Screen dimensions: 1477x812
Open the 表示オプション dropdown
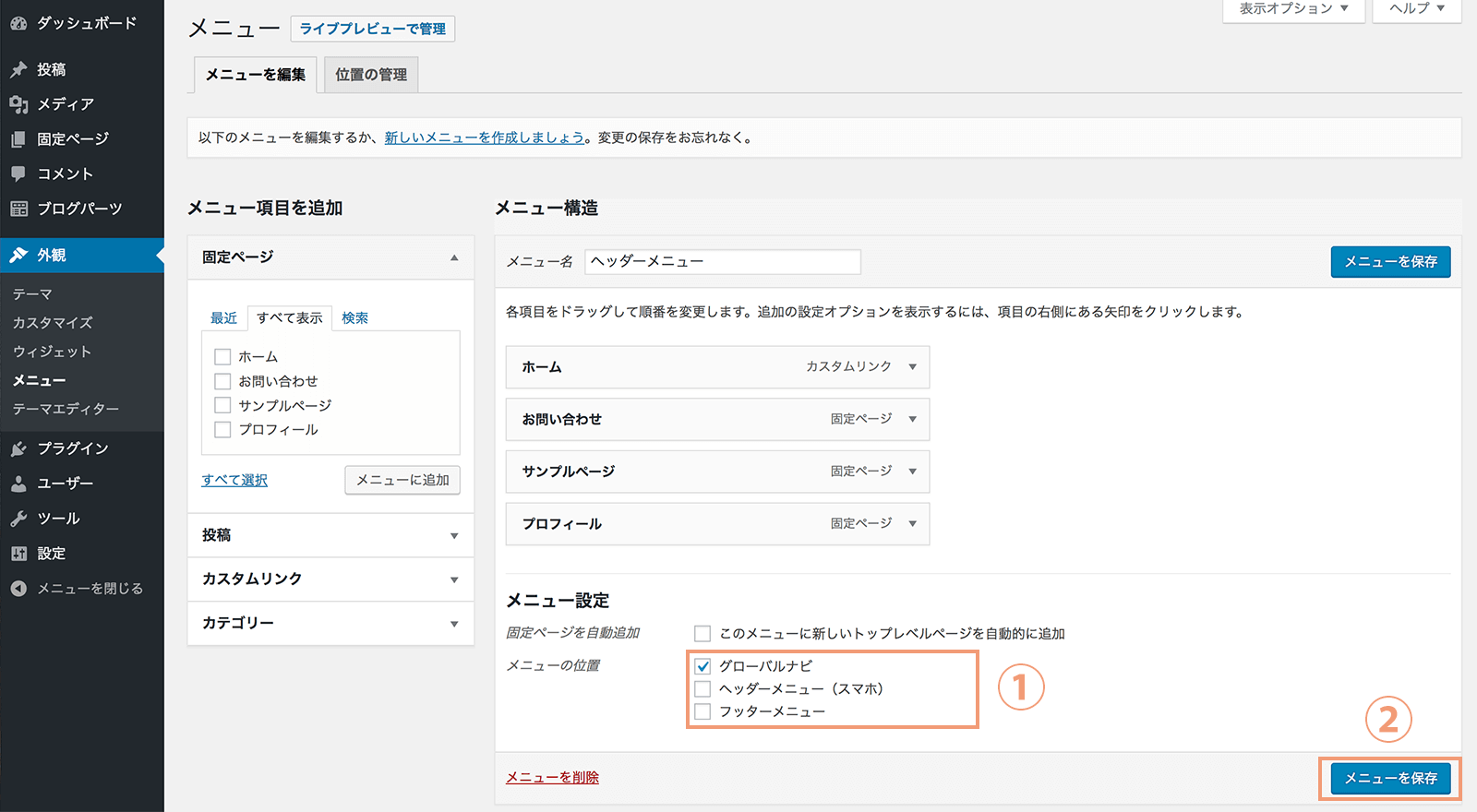[x=1293, y=9]
